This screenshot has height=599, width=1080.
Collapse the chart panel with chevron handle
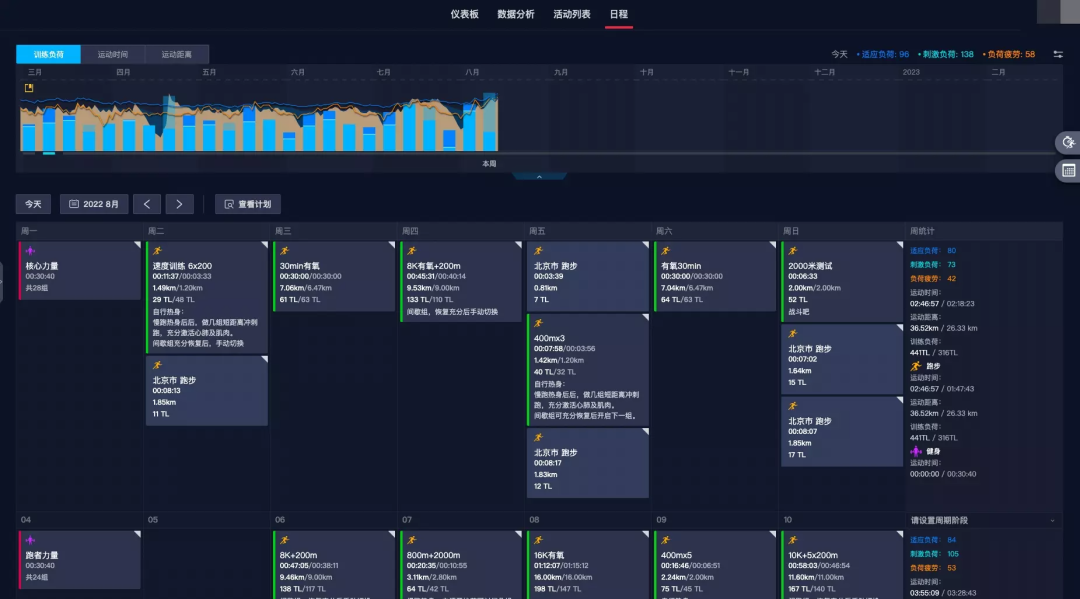539,177
